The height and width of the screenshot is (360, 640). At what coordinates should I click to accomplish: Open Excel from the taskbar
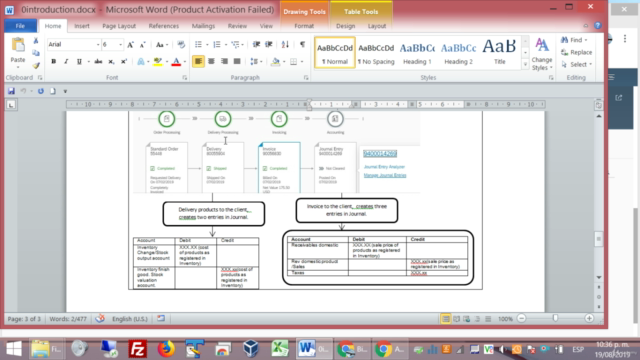click(280, 349)
